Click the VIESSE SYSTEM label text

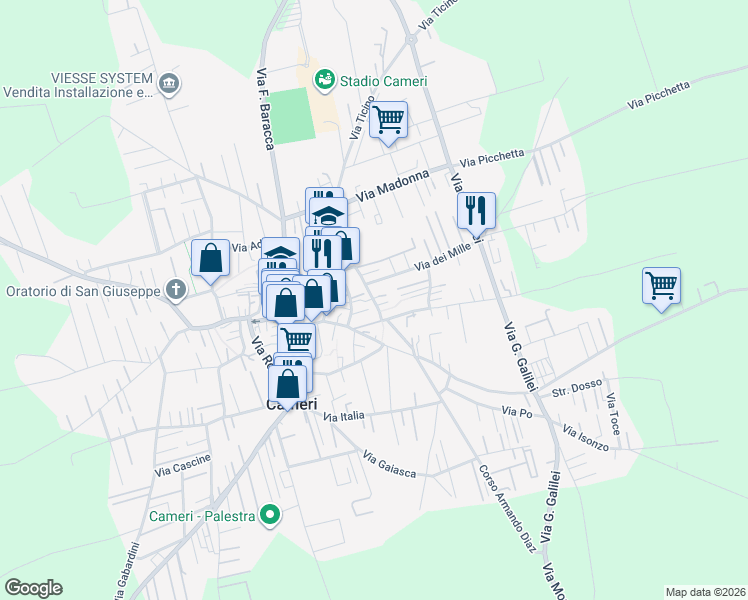coord(78,85)
